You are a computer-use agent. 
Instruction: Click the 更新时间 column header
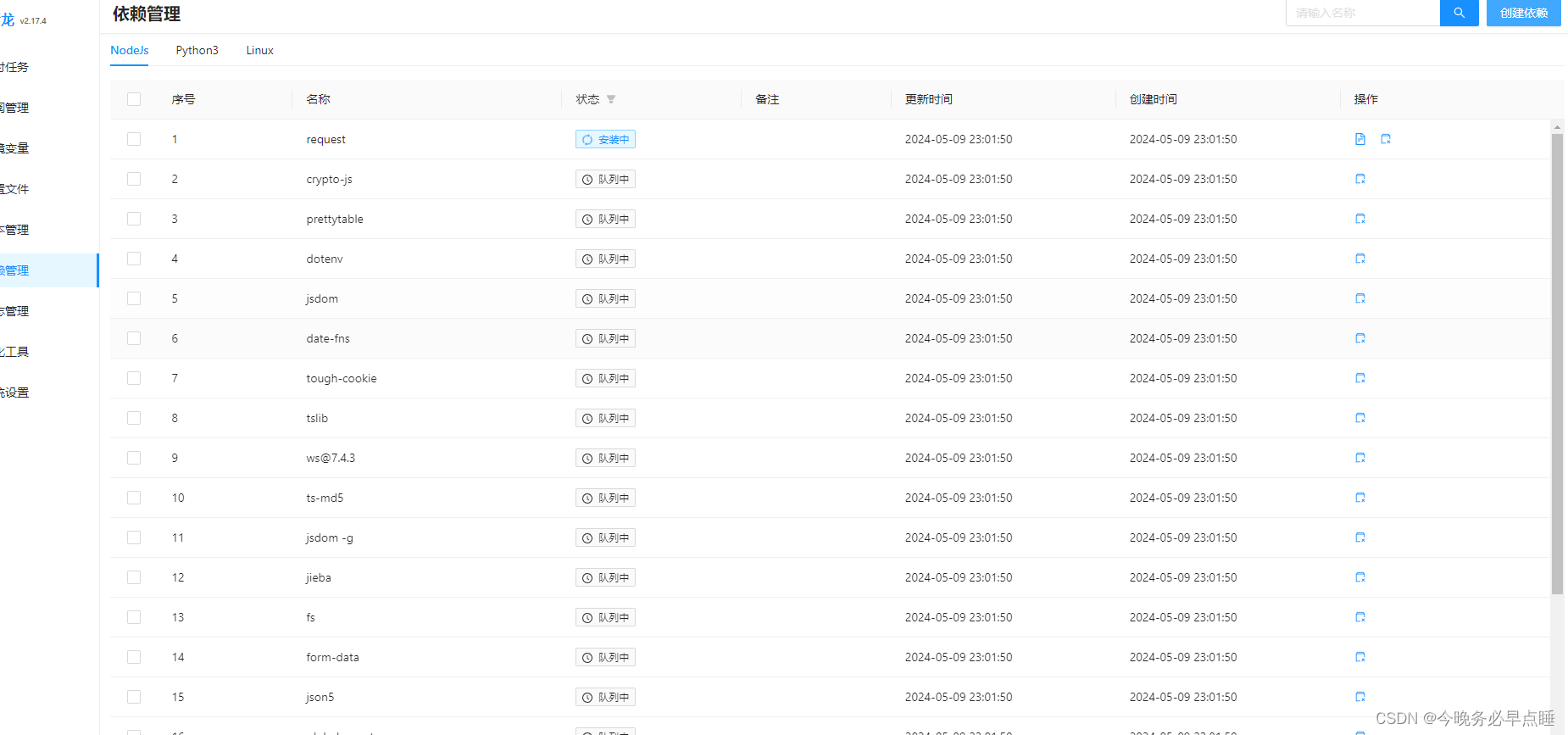[928, 99]
